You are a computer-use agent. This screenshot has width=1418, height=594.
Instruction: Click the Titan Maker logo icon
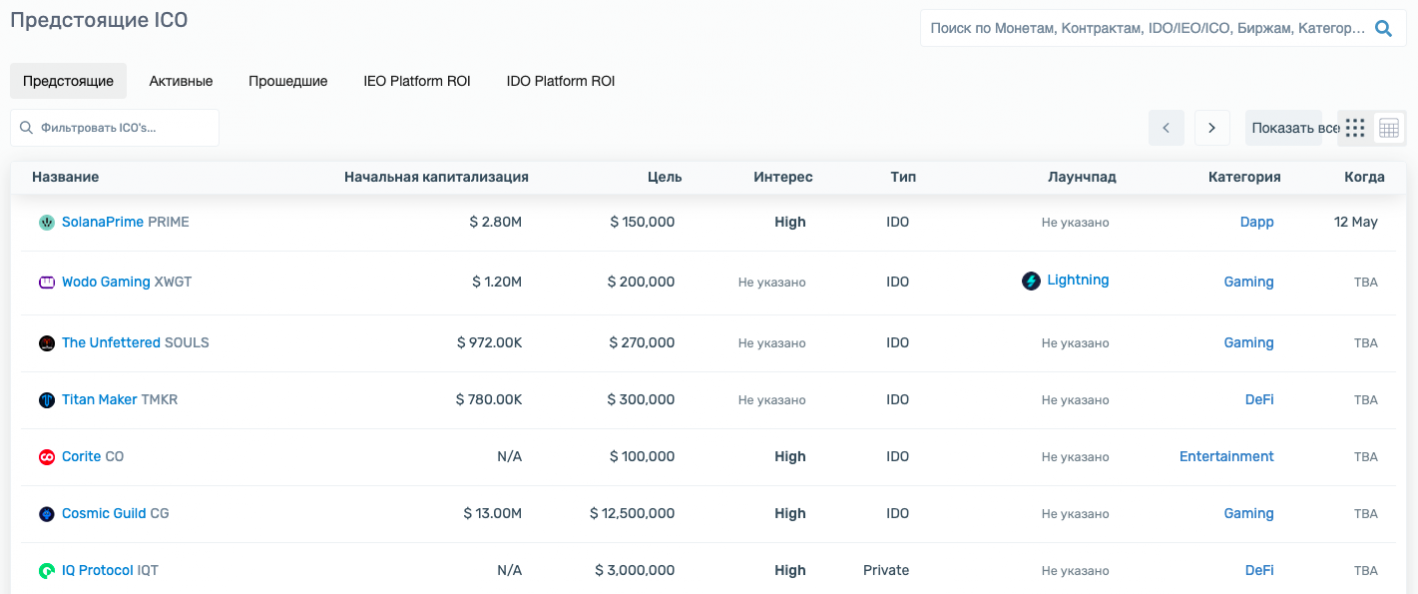tap(46, 400)
